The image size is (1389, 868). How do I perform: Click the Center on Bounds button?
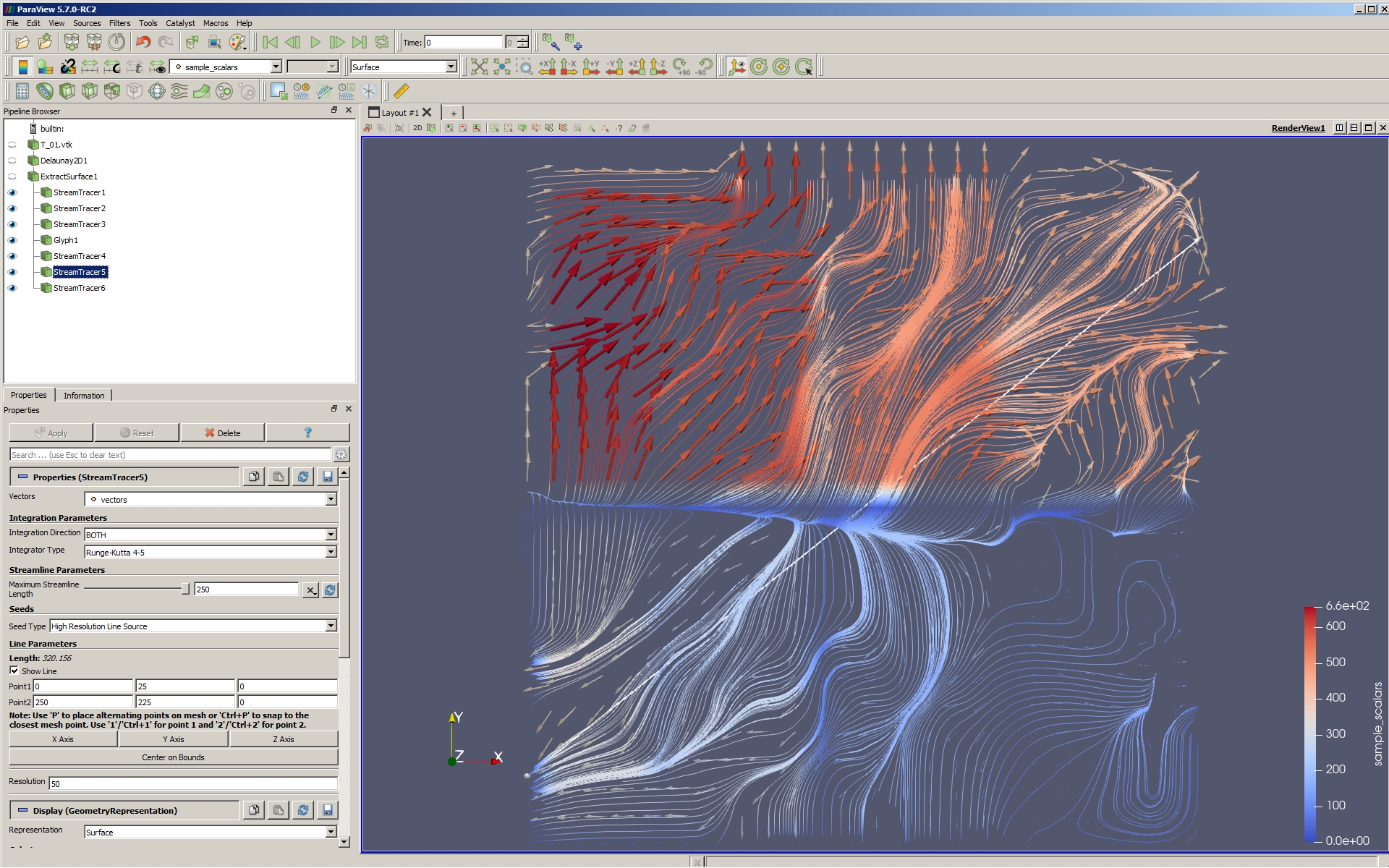tap(174, 757)
